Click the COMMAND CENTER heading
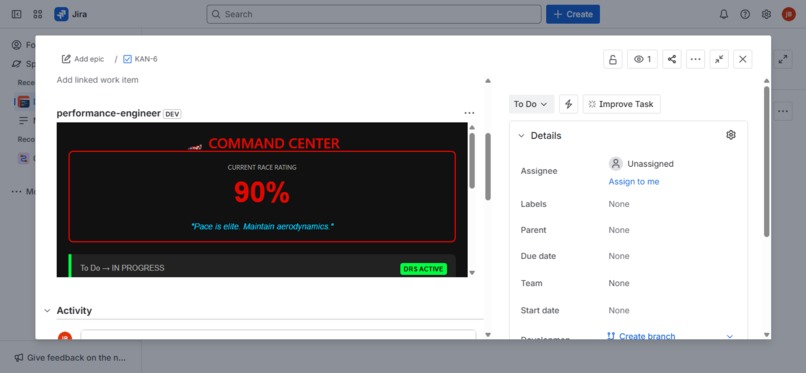 pyautogui.click(x=273, y=143)
